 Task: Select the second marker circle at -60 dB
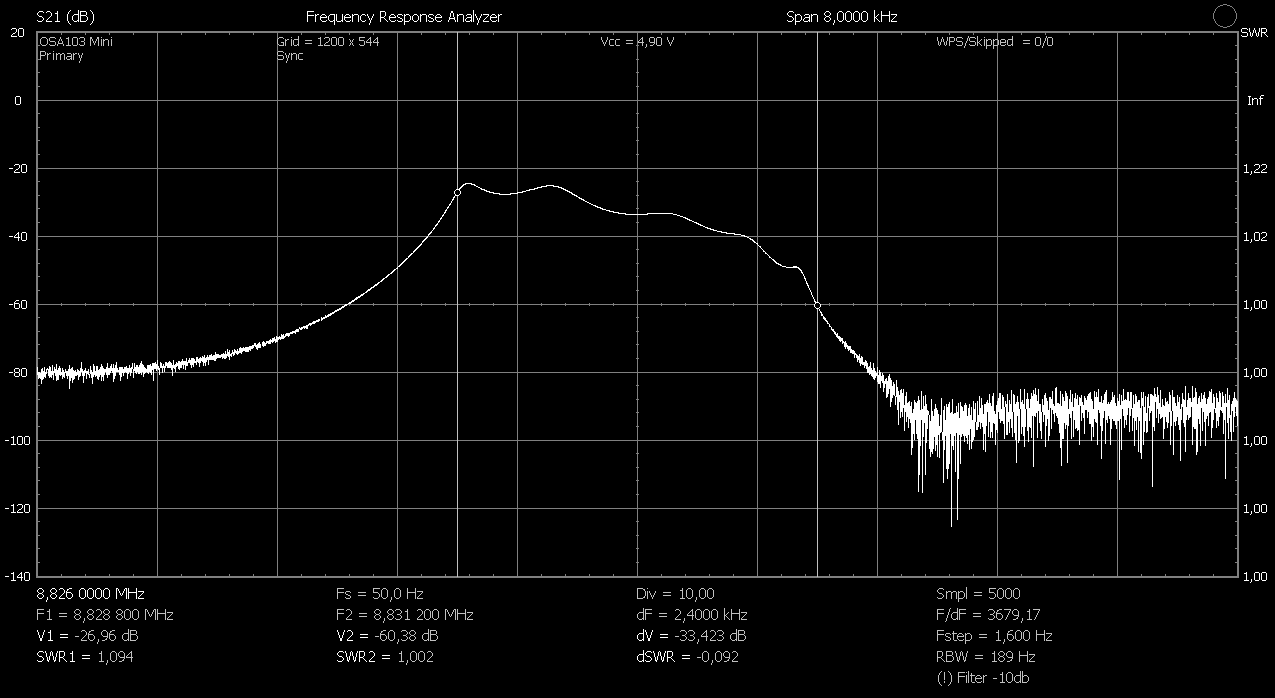pos(817,305)
